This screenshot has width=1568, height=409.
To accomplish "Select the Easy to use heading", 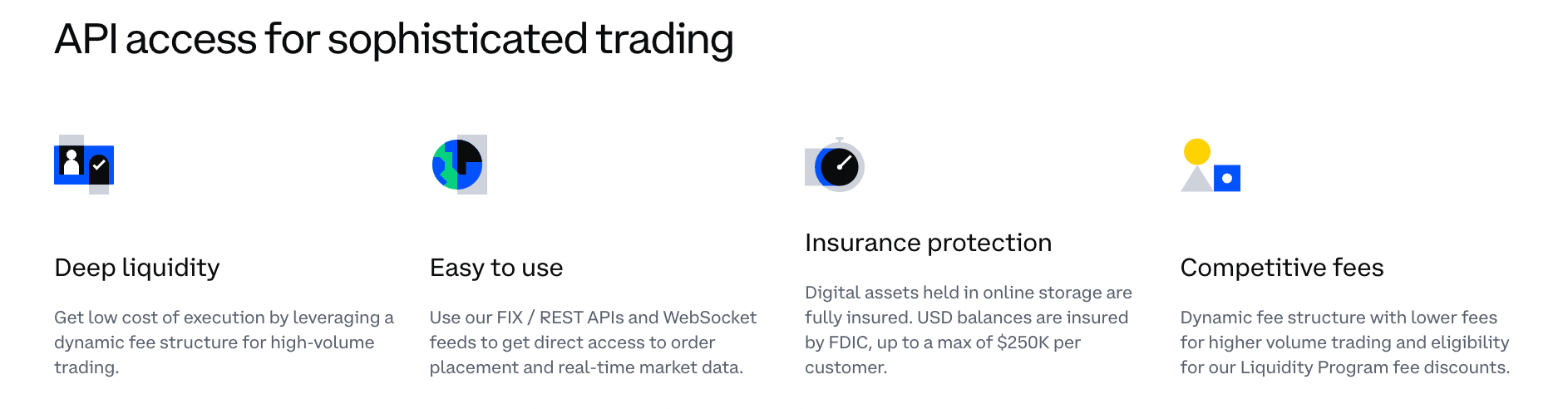I will (496, 268).
